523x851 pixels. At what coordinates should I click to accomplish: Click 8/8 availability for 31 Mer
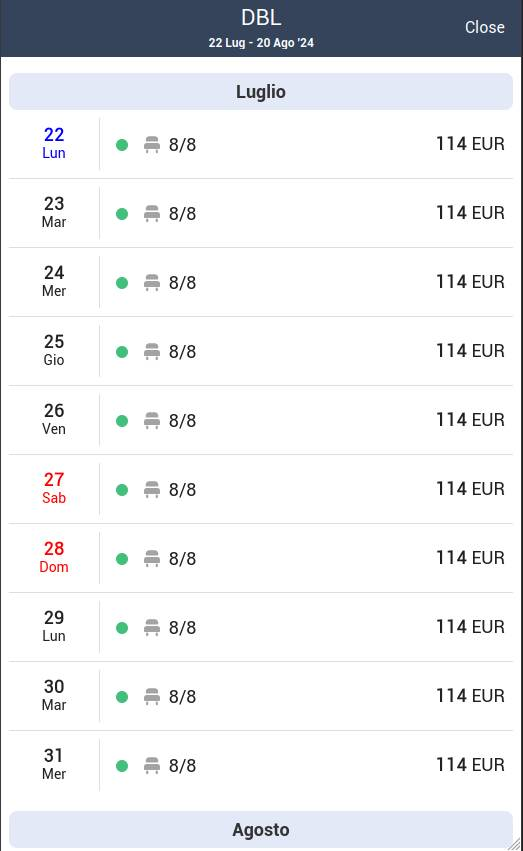[x=182, y=766]
